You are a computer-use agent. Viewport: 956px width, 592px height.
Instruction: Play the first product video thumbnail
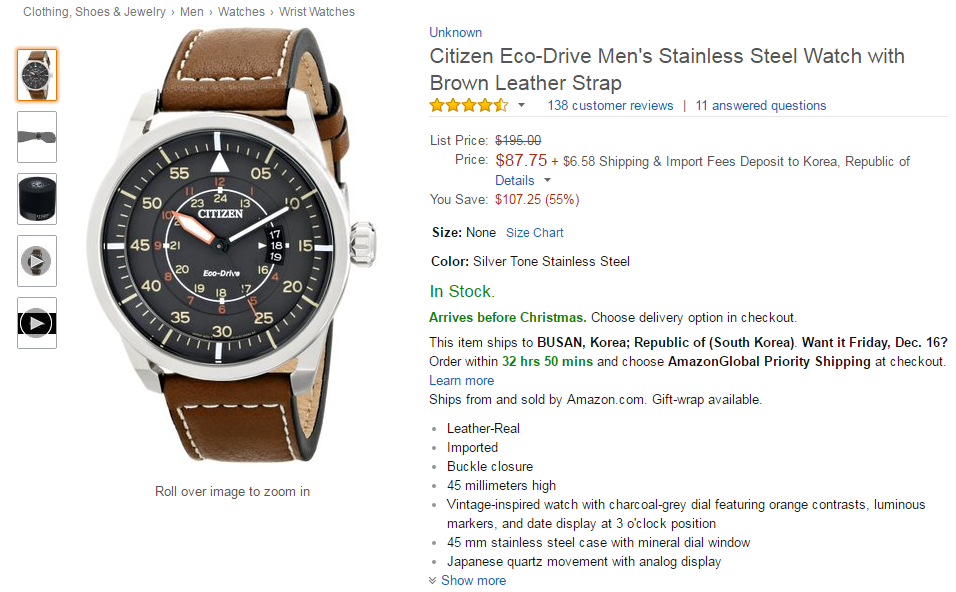37,261
